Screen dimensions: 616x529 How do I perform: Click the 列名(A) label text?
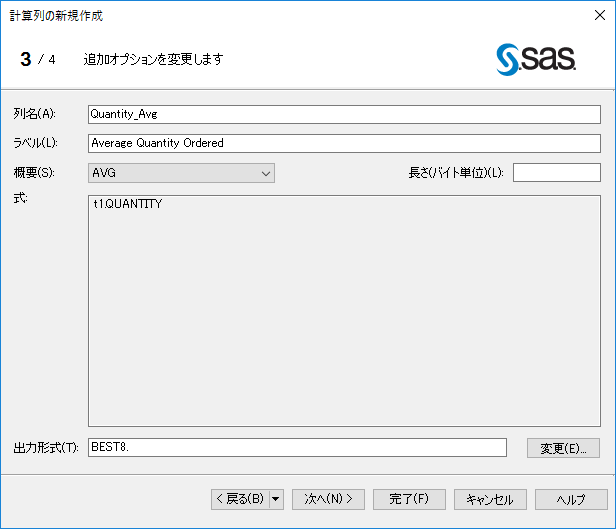tap(35, 114)
